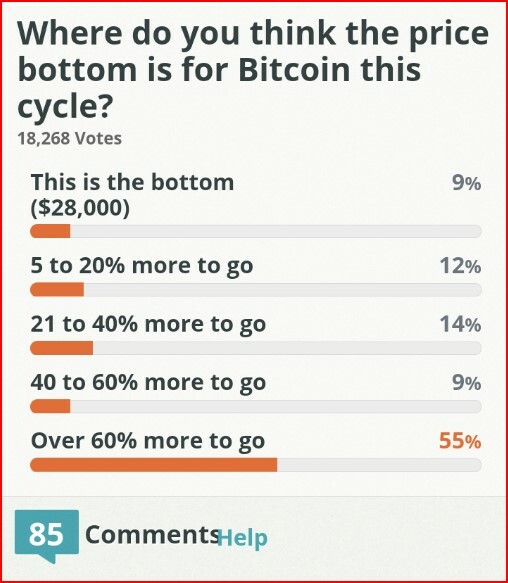Click the 9% bar under "40 to 60%"

pyautogui.click(x=256, y=406)
